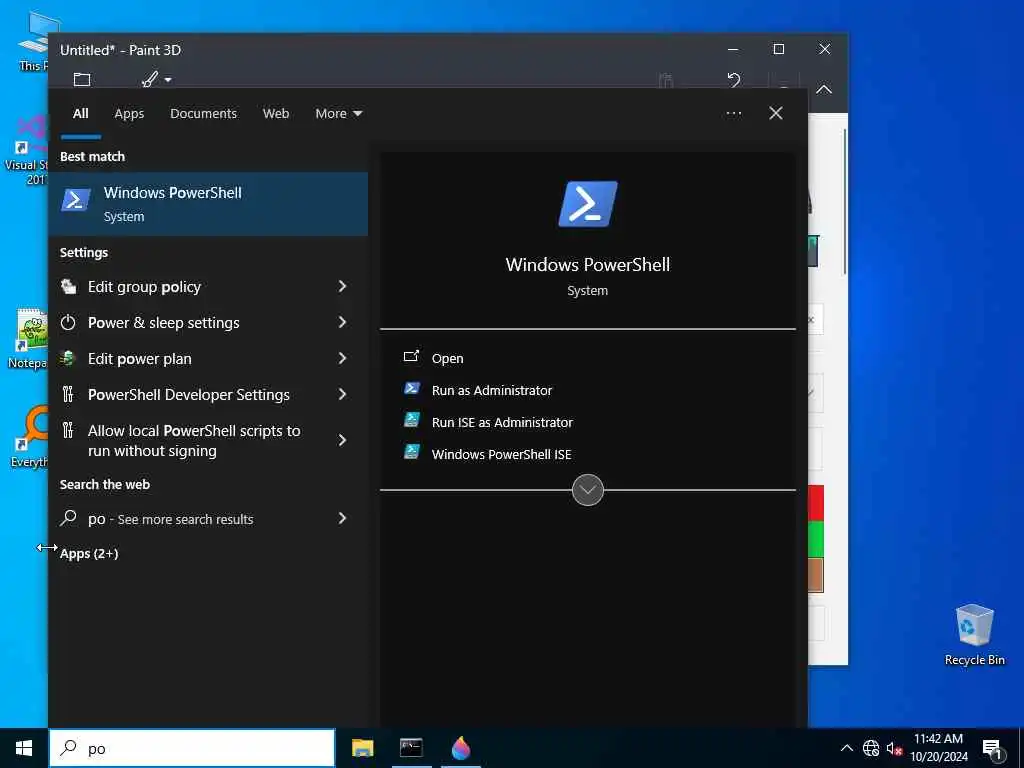Expand Allow local PowerShell scripts arrow

[342, 440]
